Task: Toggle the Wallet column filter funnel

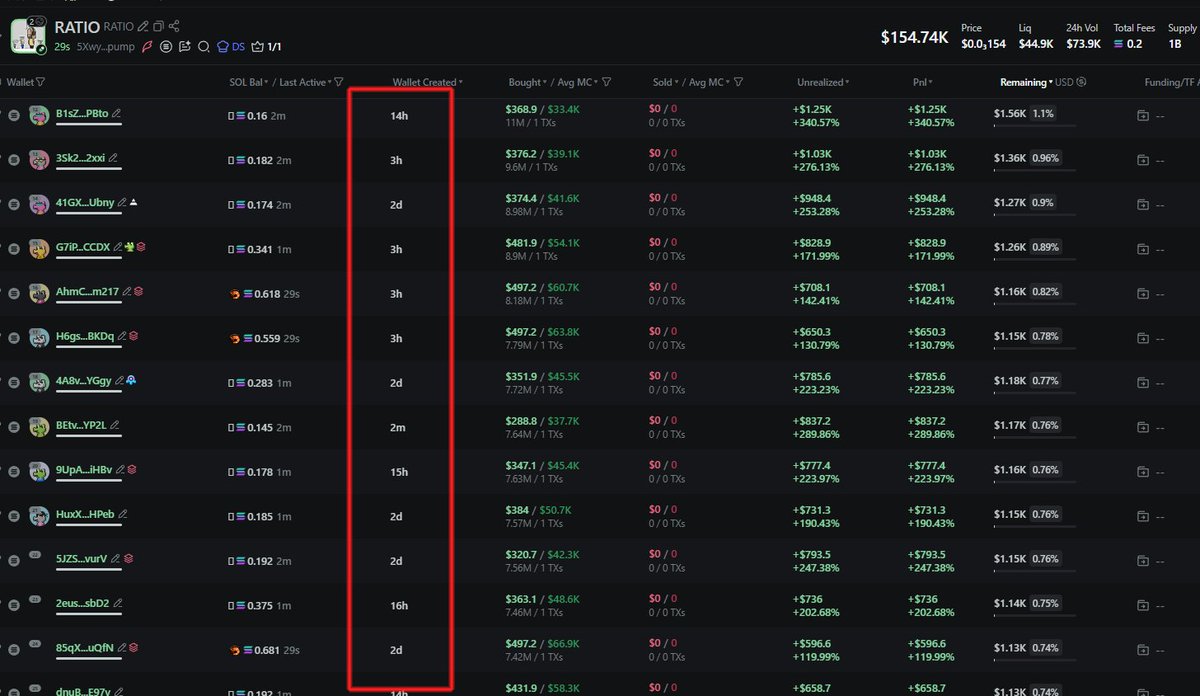Action: [40, 82]
